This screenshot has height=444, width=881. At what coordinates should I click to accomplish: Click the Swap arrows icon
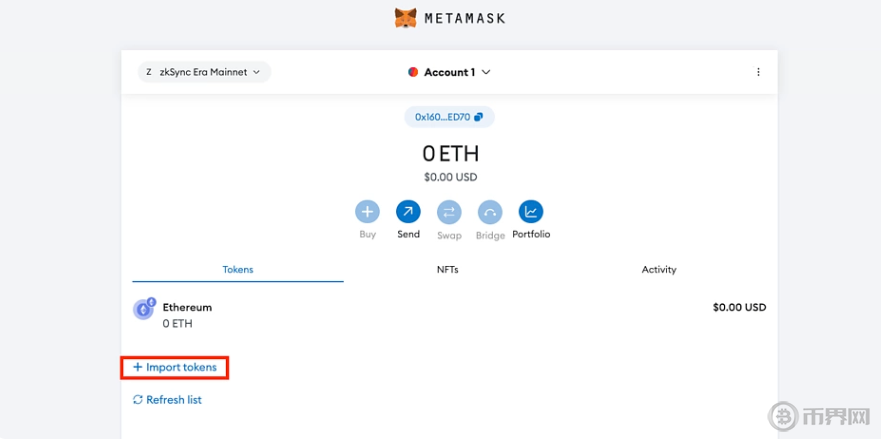pyautogui.click(x=449, y=212)
